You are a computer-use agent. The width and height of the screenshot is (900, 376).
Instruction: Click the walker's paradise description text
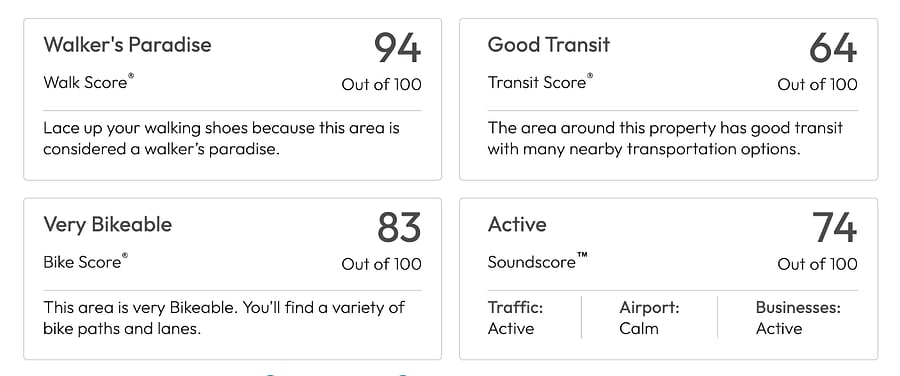[x=222, y=138]
